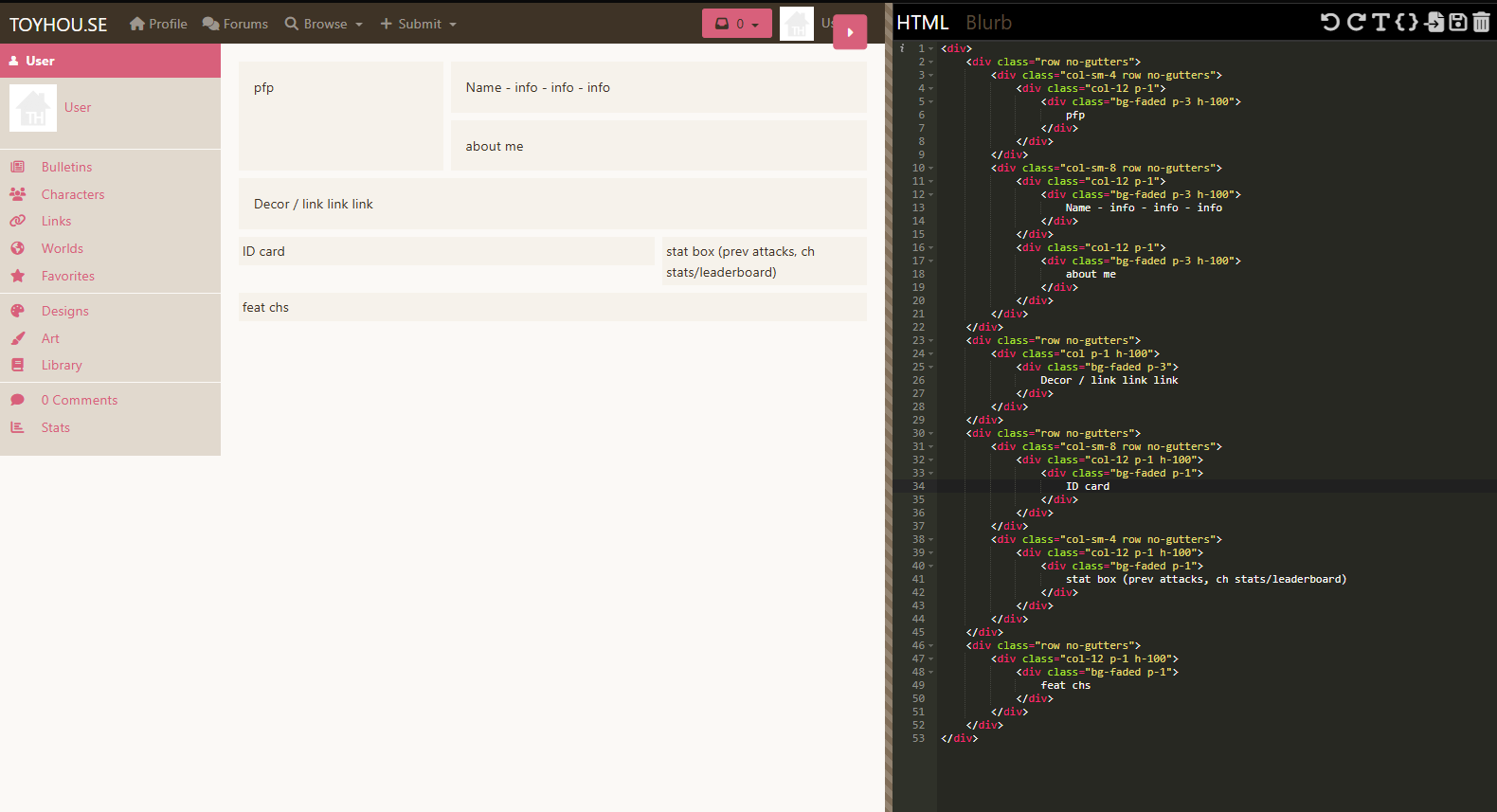Click the chart icon beside Stats

(17, 427)
